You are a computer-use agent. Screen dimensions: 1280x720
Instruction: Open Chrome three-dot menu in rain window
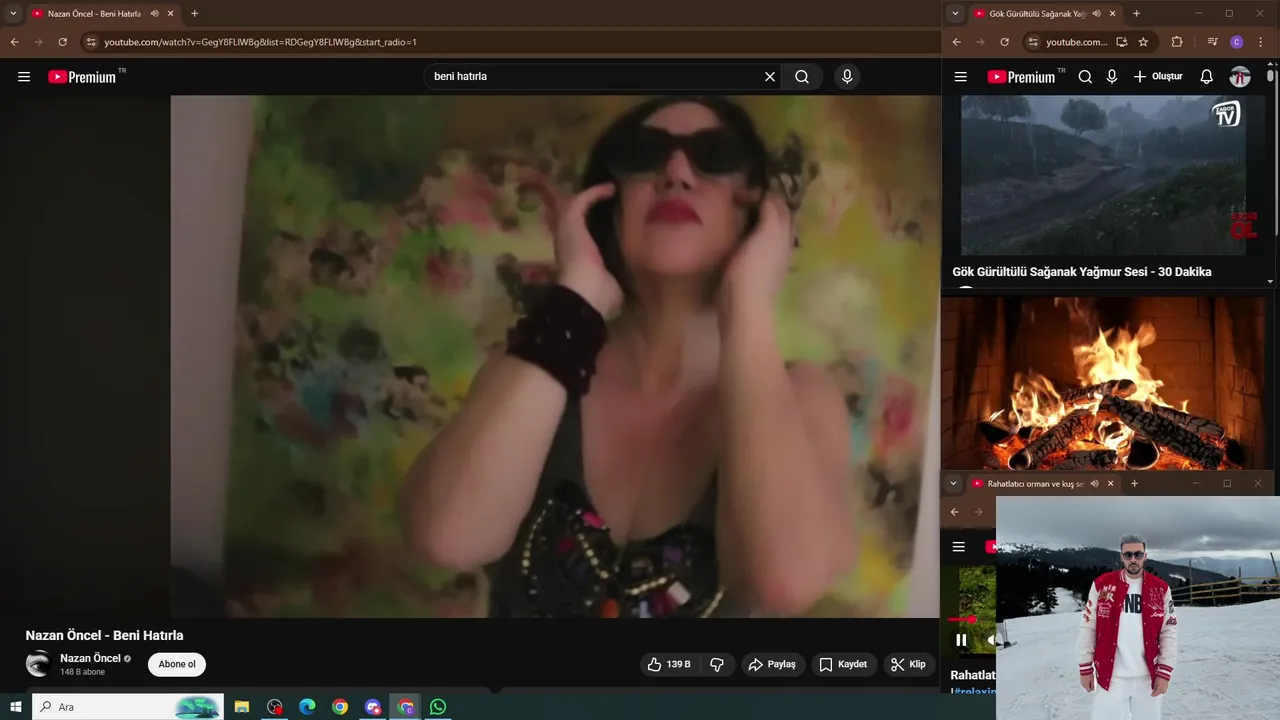1261,42
